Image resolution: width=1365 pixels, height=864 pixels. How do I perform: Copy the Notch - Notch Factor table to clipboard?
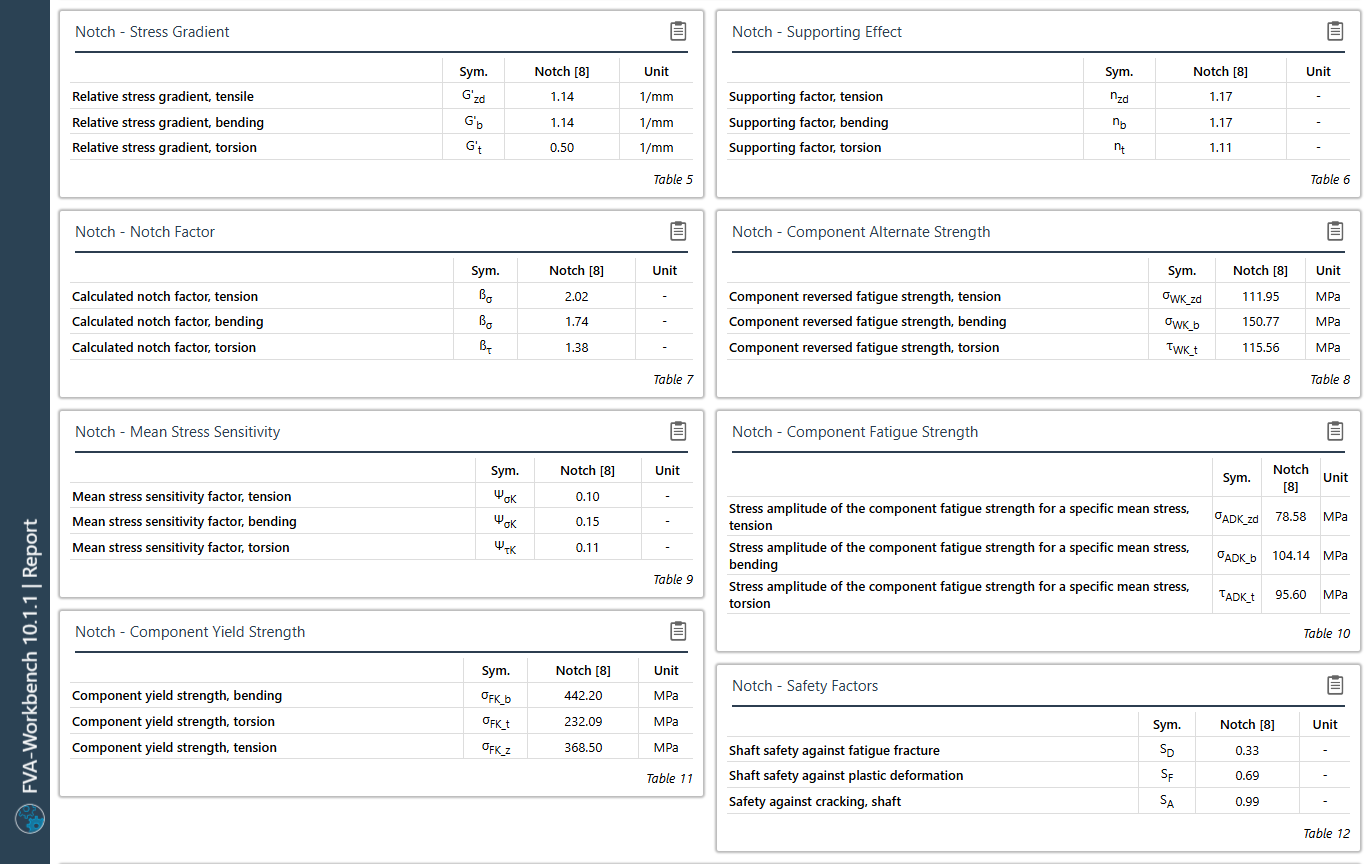pyautogui.click(x=678, y=231)
